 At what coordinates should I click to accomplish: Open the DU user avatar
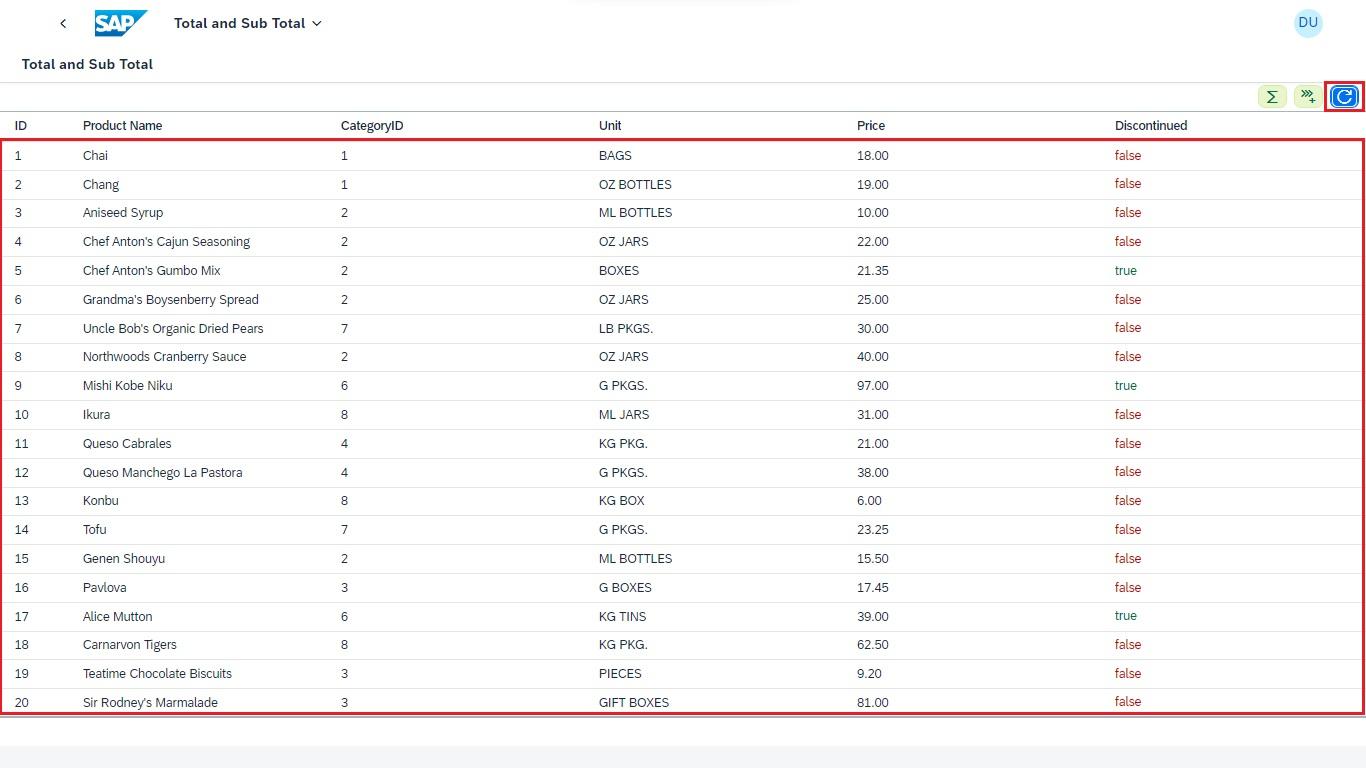coord(1307,23)
